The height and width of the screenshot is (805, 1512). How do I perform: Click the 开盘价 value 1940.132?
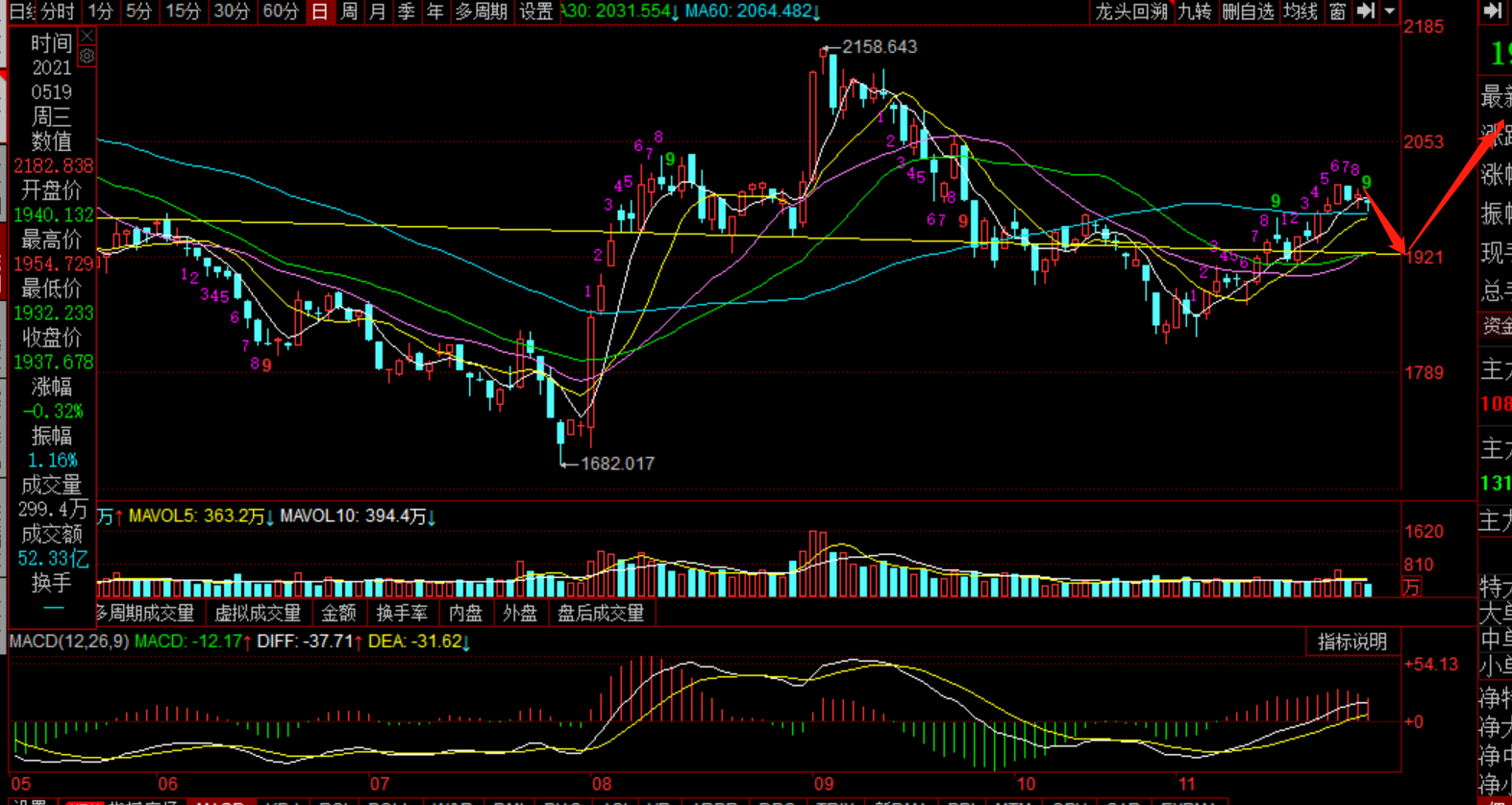point(53,215)
